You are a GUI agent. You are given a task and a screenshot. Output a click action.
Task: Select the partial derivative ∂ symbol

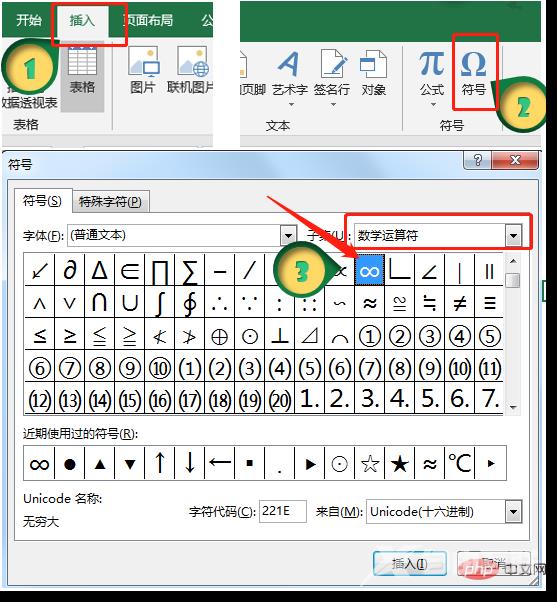tap(70, 271)
